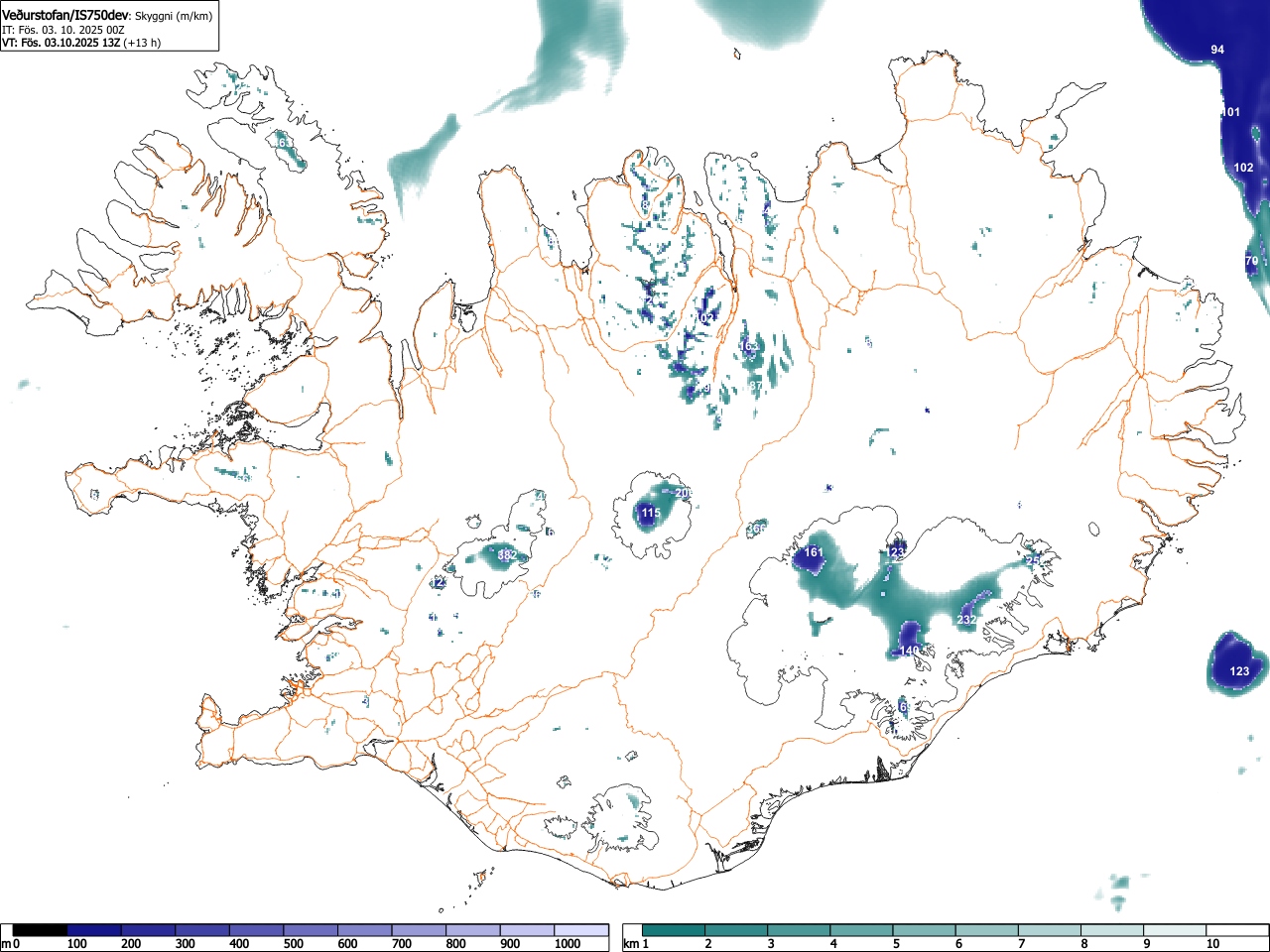The height and width of the screenshot is (952, 1270).
Task: Click the 5–6 km legend swatch
Action: pyautogui.click(x=925, y=931)
